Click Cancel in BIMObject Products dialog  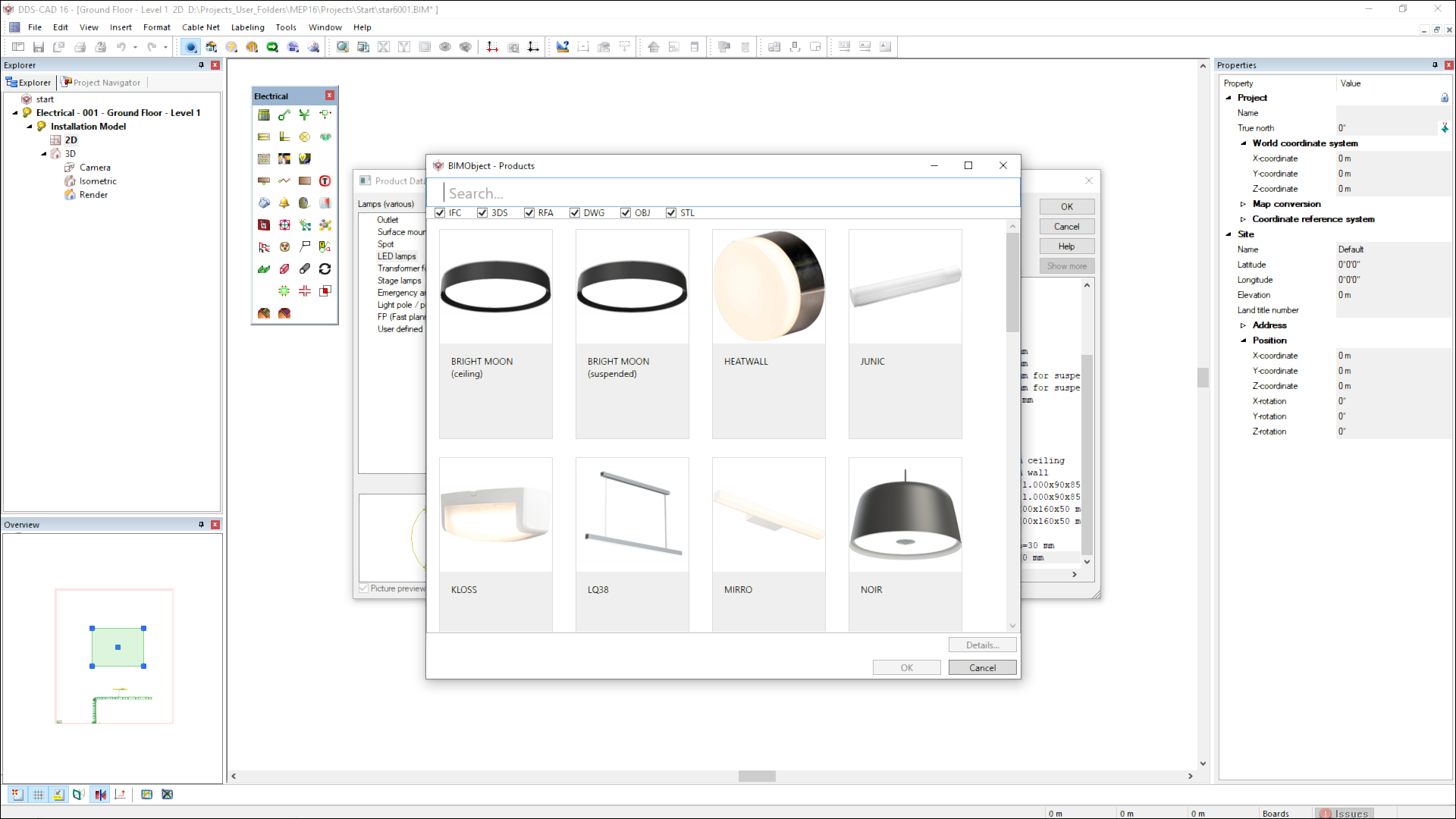(982, 668)
